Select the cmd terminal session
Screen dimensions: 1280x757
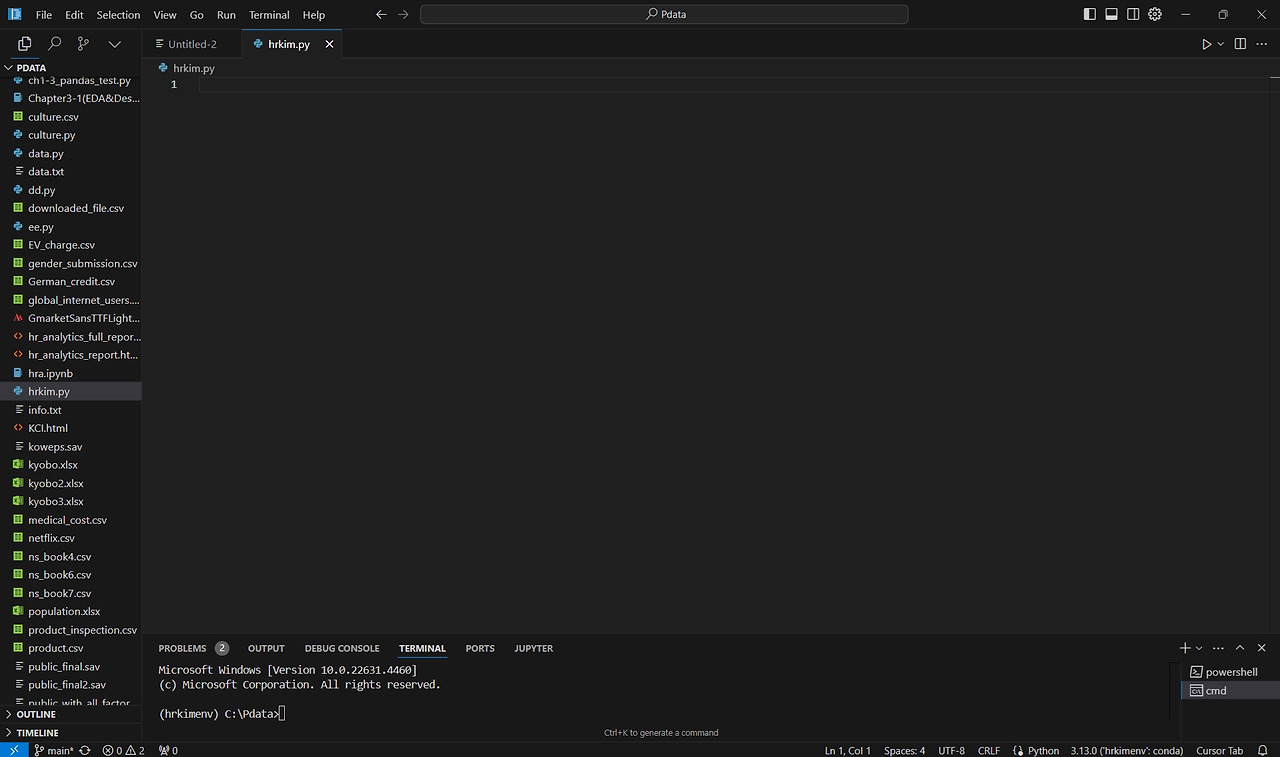(x=1229, y=691)
